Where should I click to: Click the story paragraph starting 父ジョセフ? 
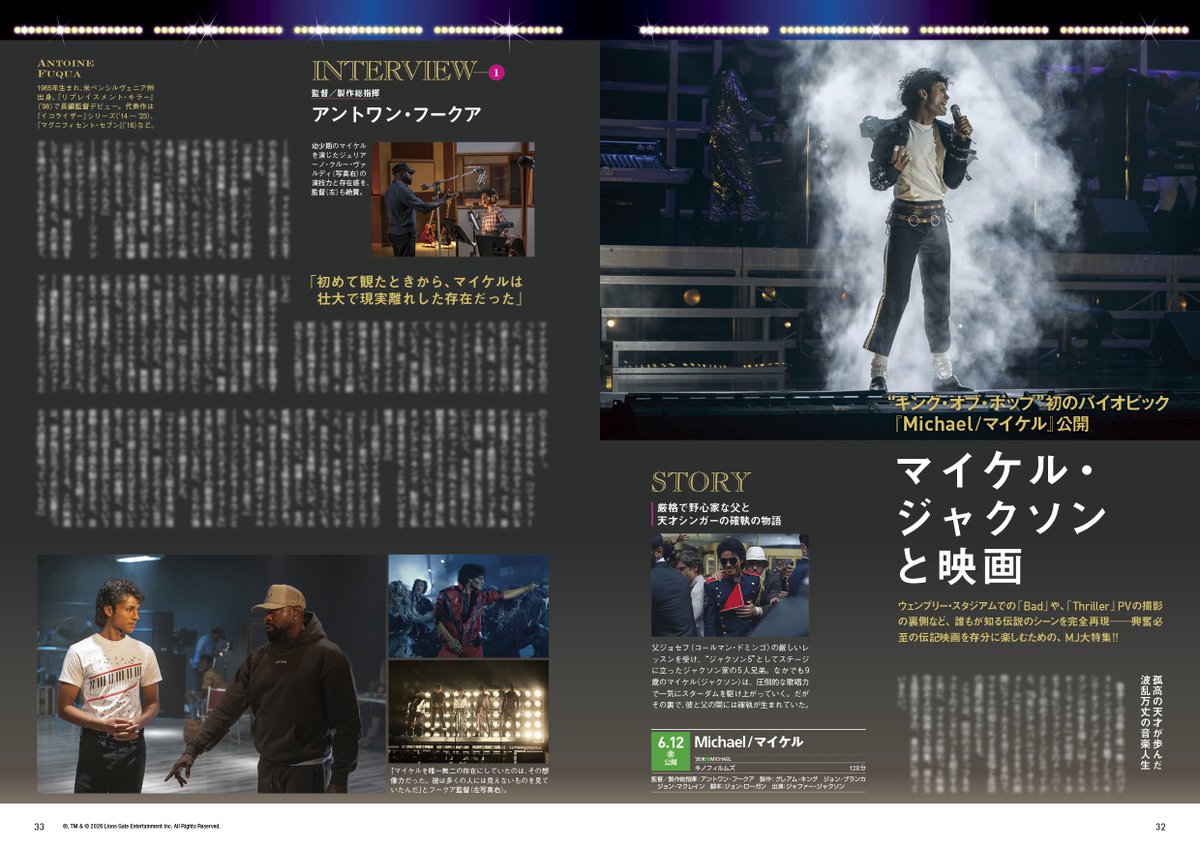(729, 676)
